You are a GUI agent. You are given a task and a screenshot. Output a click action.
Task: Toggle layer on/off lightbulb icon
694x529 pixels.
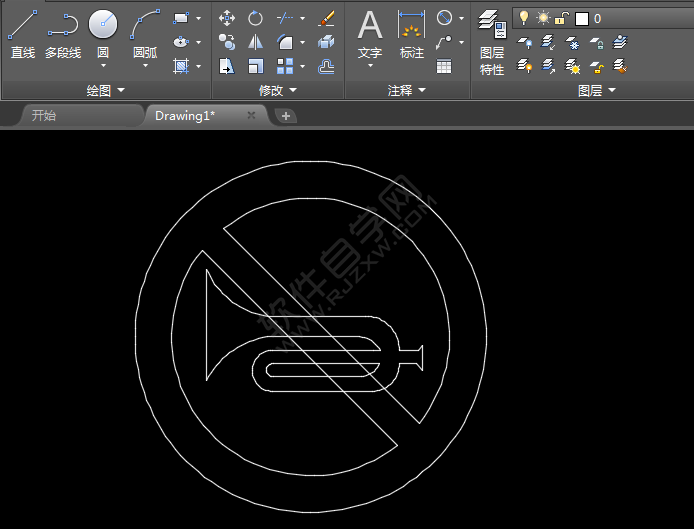[523, 17]
